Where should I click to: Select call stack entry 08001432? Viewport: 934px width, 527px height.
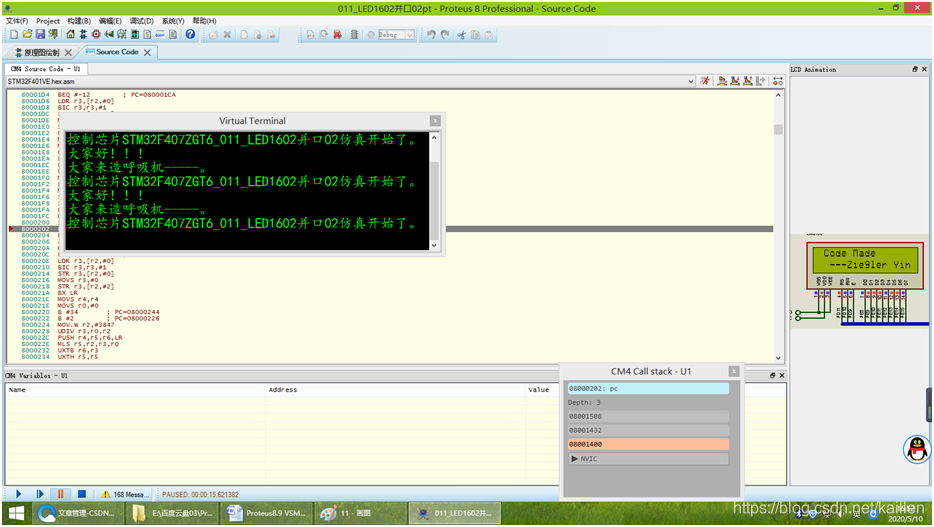[648, 430]
